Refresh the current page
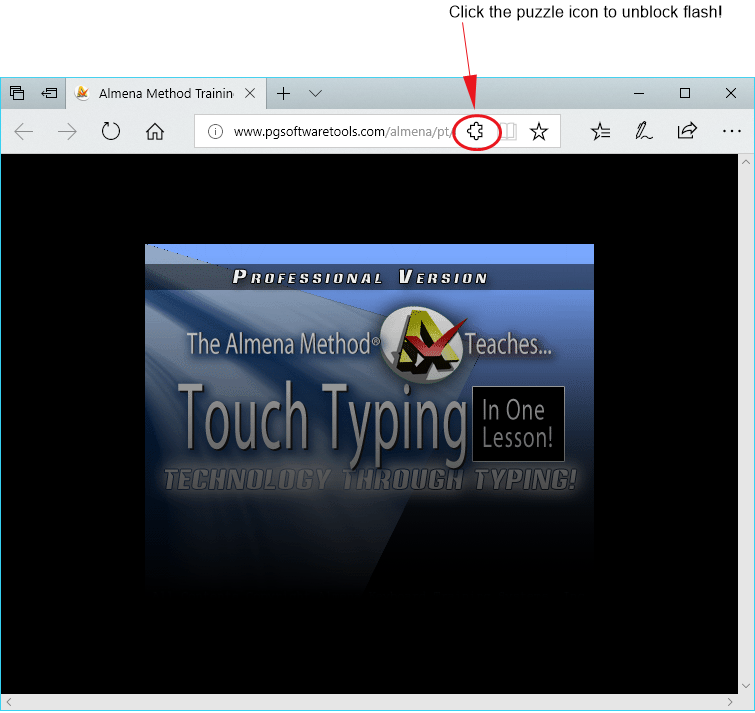The width and height of the screenshot is (755, 713). pos(111,131)
